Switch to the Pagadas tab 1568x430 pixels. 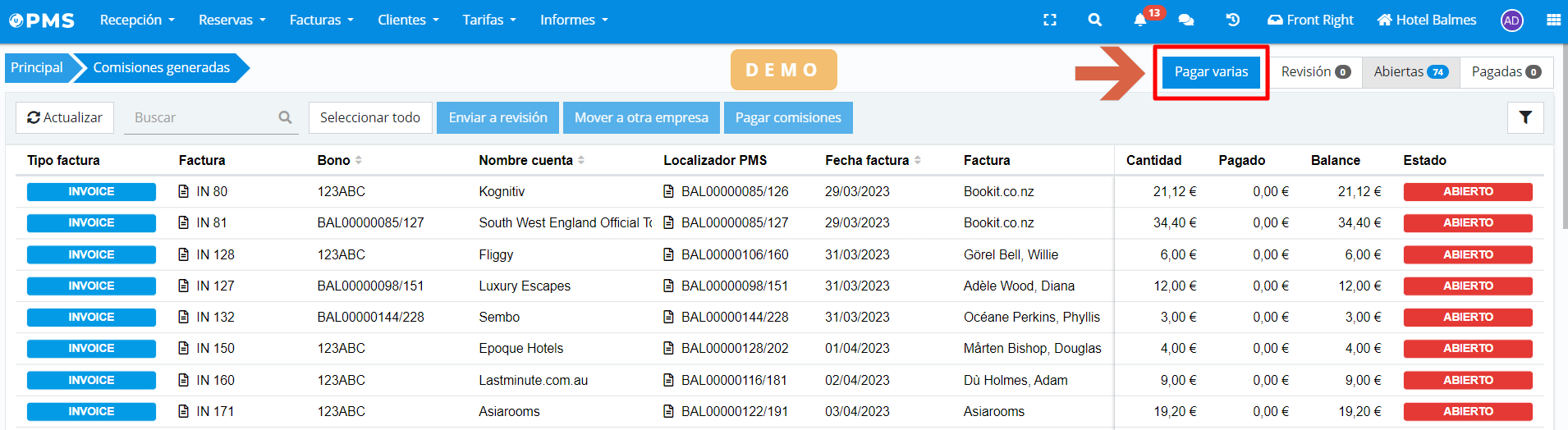pyautogui.click(x=1506, y=71)
